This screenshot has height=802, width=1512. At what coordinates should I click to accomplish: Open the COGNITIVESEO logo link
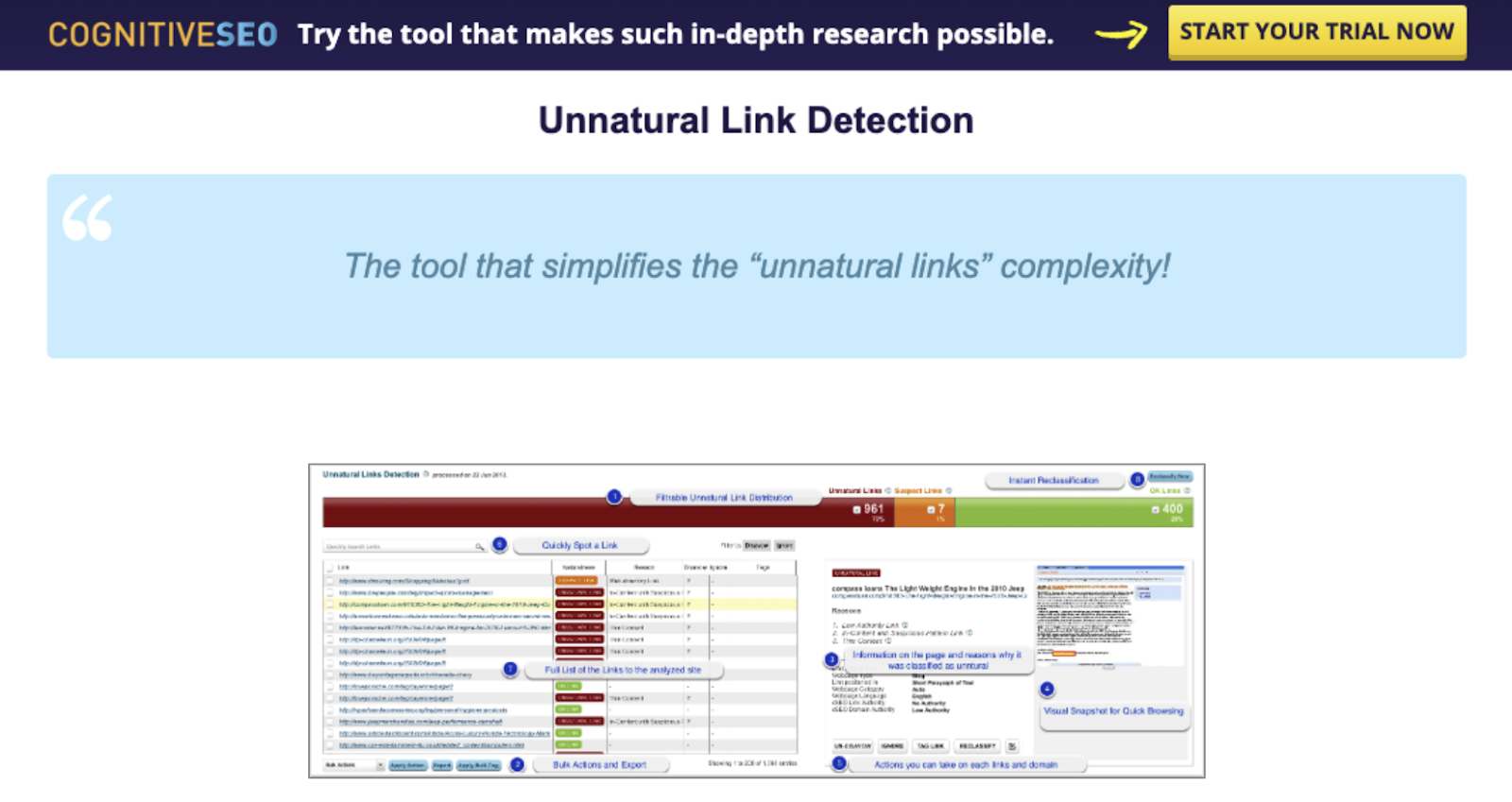[x=163, y=35]
